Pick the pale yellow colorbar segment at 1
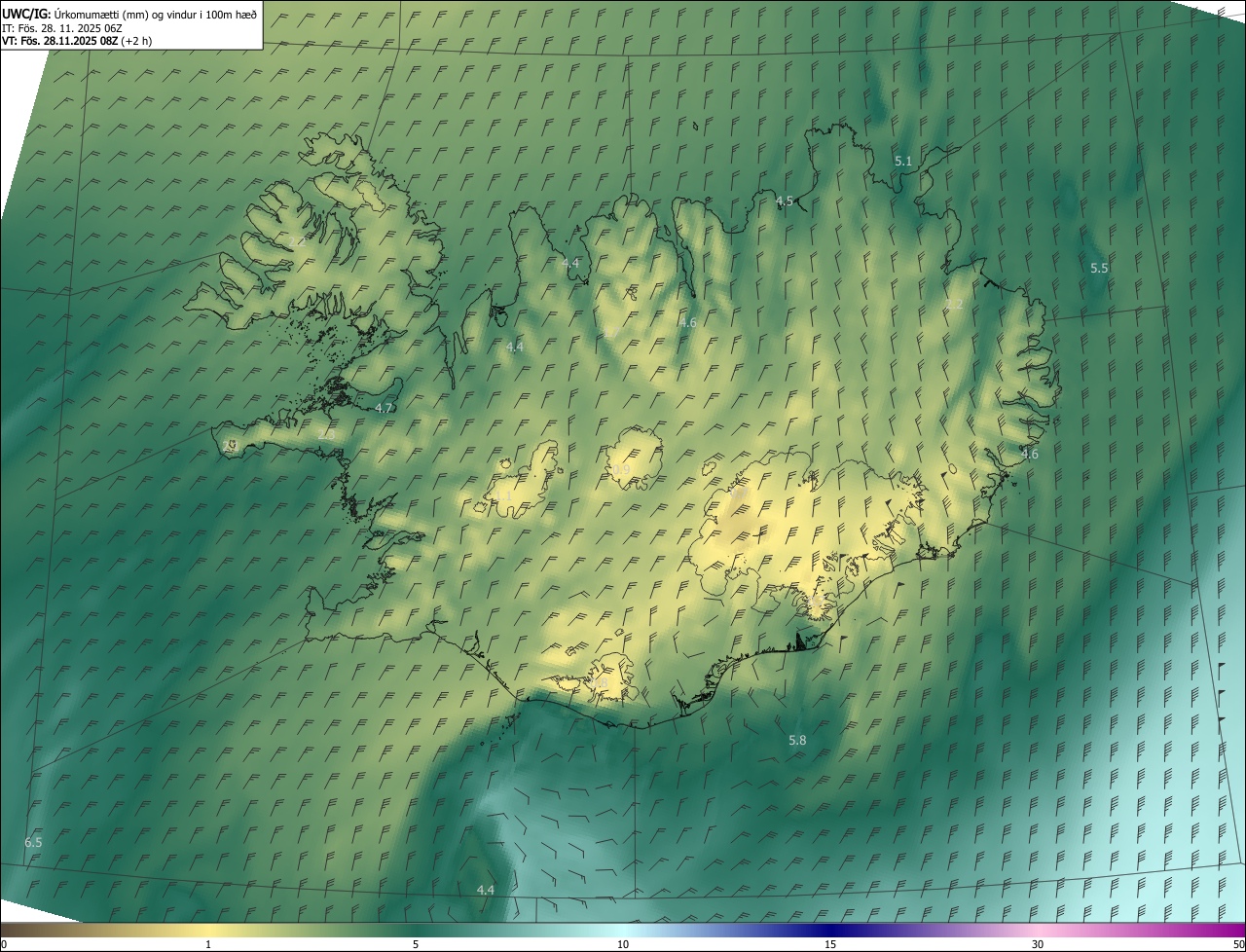The height and width of the screenshot is (952, 1246). (208, 930)
